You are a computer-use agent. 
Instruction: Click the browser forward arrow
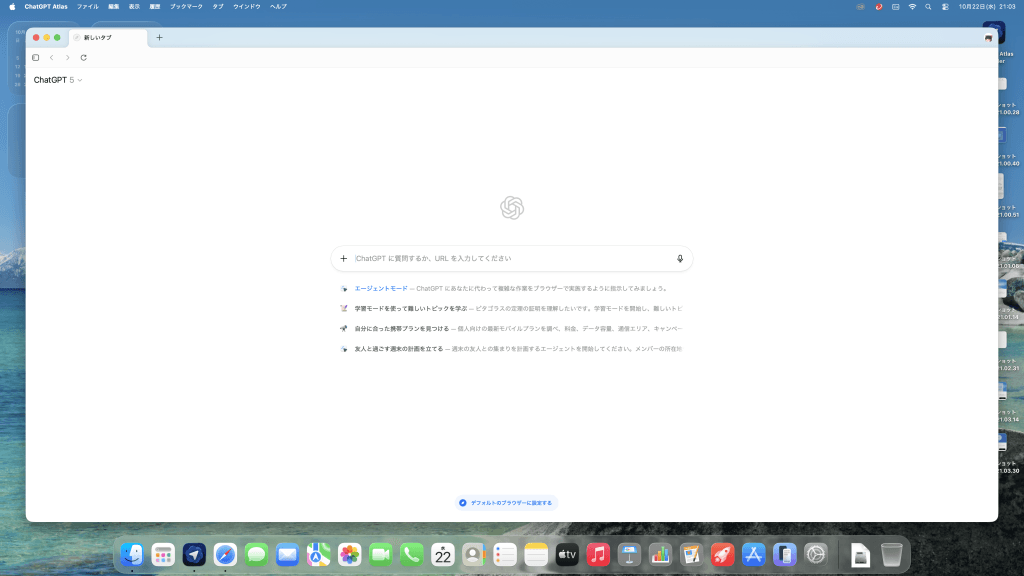click(x=68, y=58)
